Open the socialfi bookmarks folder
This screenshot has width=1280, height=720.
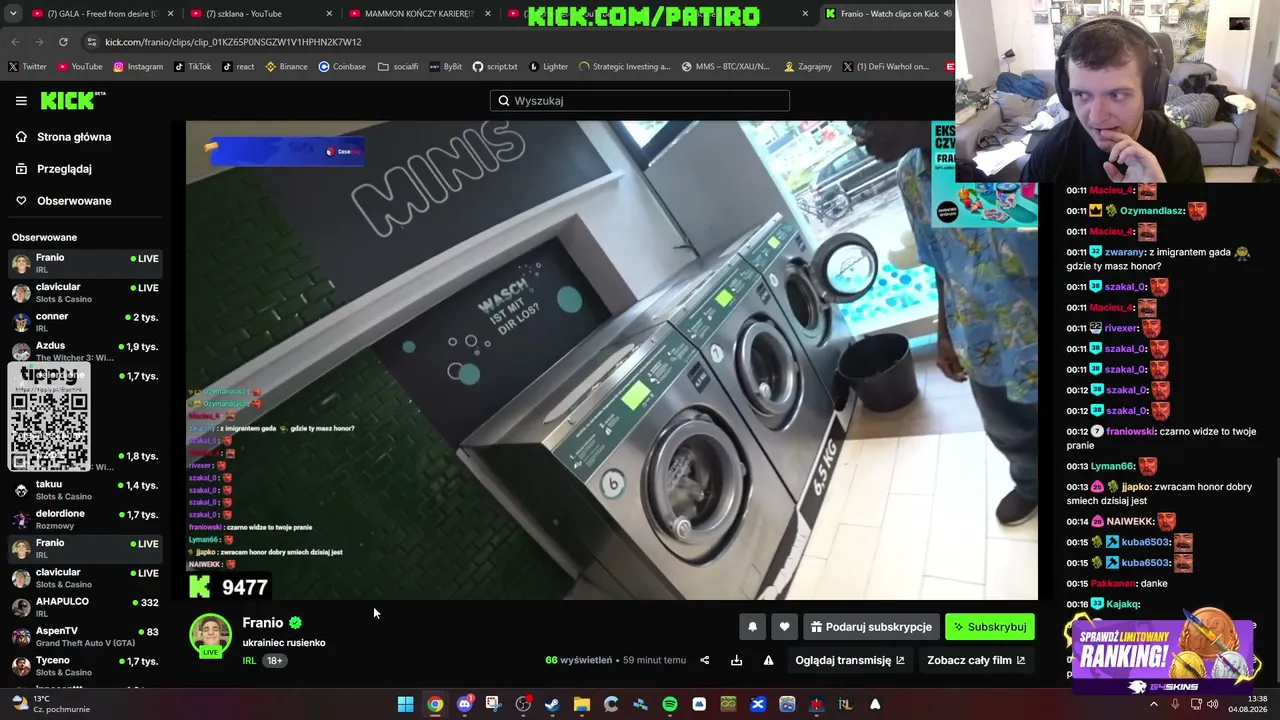pos(398,67)
